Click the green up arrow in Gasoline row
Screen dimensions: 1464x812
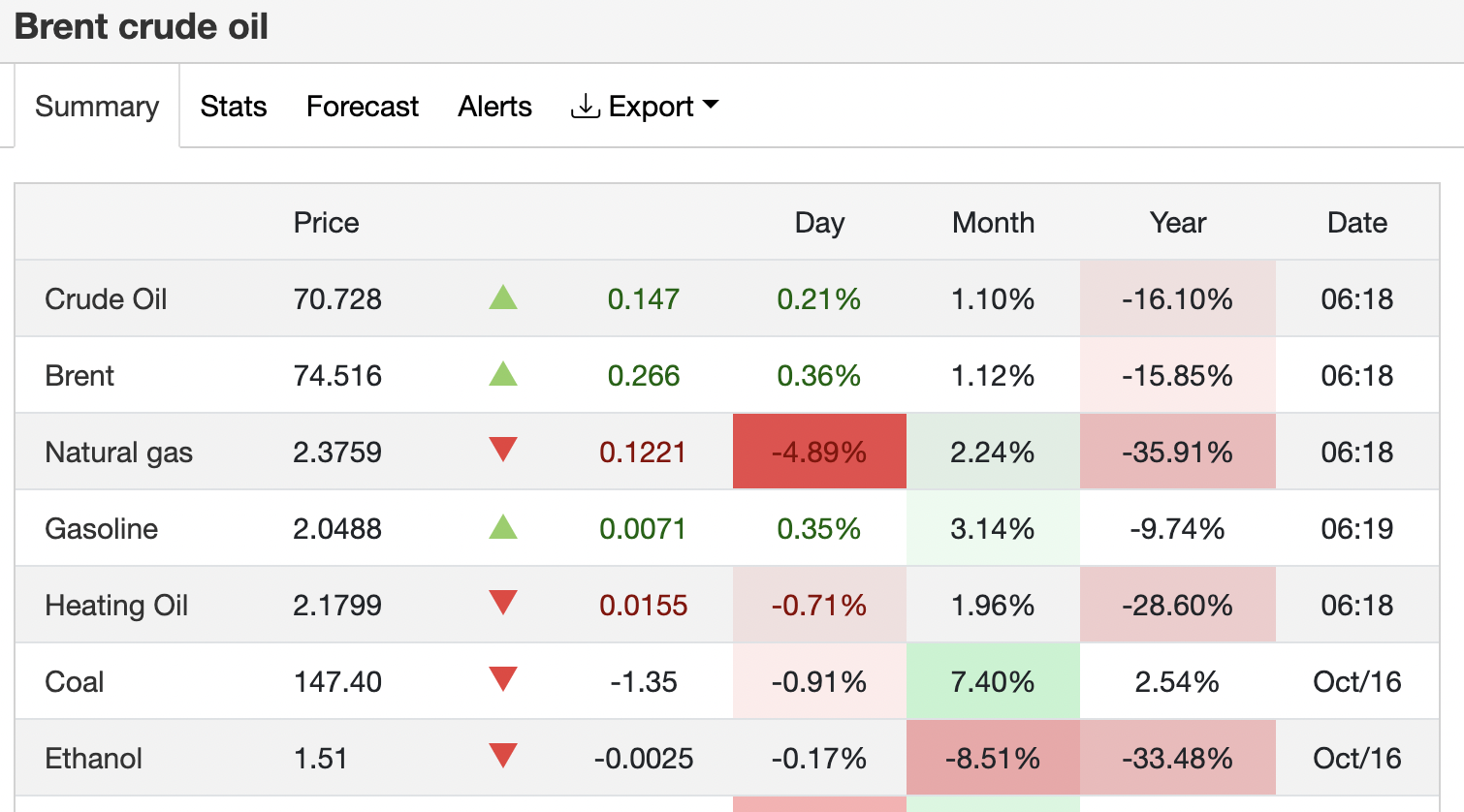click(503, 526)
